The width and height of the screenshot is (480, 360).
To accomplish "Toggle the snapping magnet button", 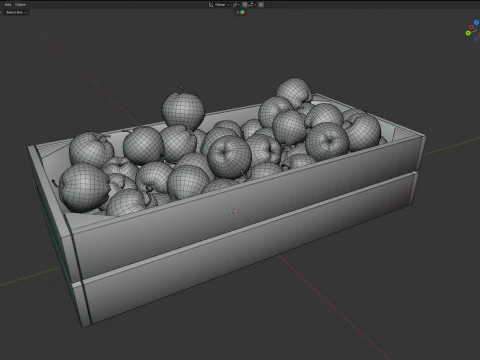I will pyautogui.click(x=245, y=5).
